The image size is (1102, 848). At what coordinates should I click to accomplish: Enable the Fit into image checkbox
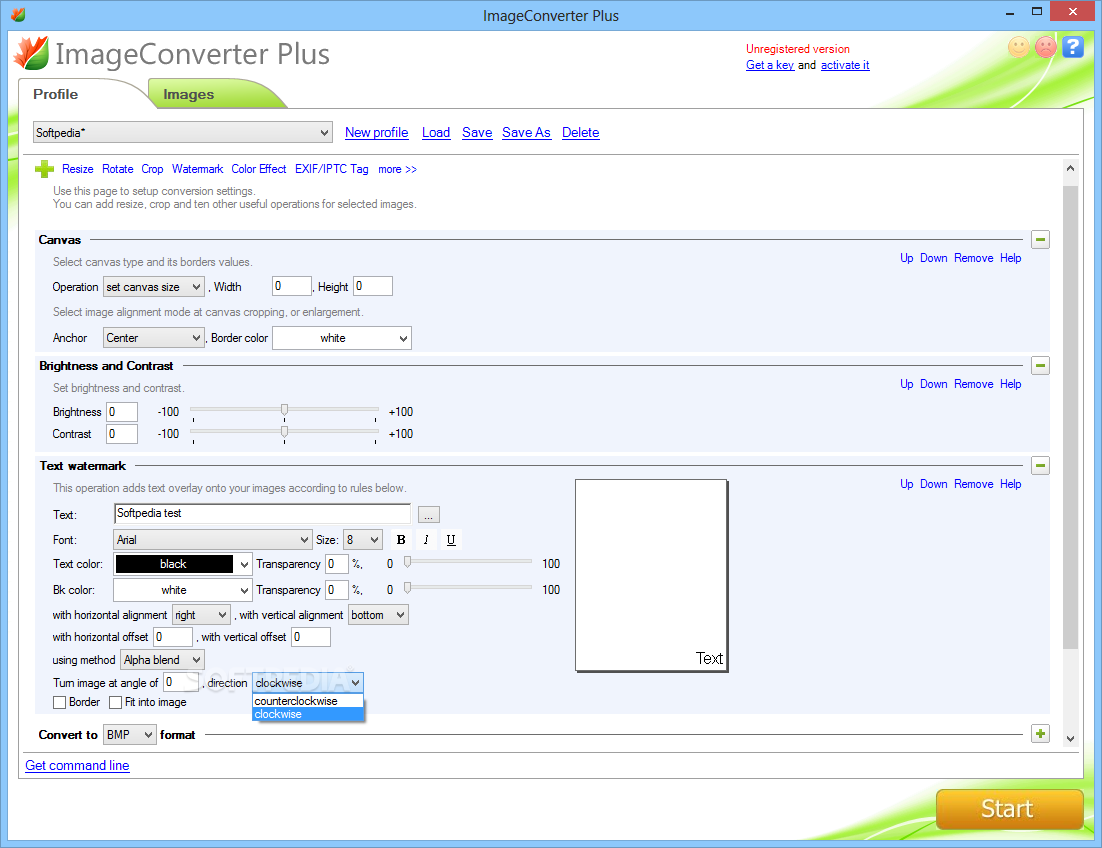click(115, 702)
